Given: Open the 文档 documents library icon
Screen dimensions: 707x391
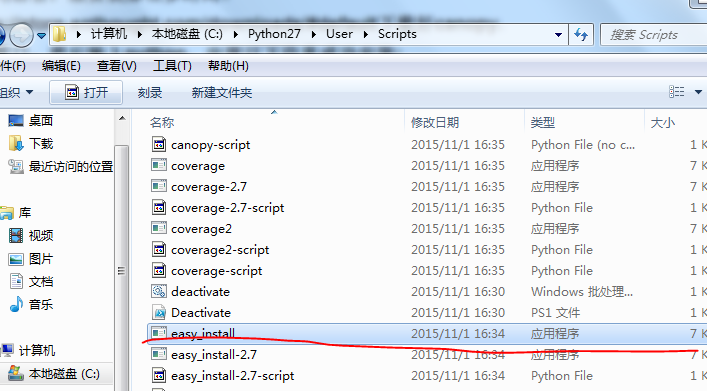Looking at the screenshot, I should (16, 281).
